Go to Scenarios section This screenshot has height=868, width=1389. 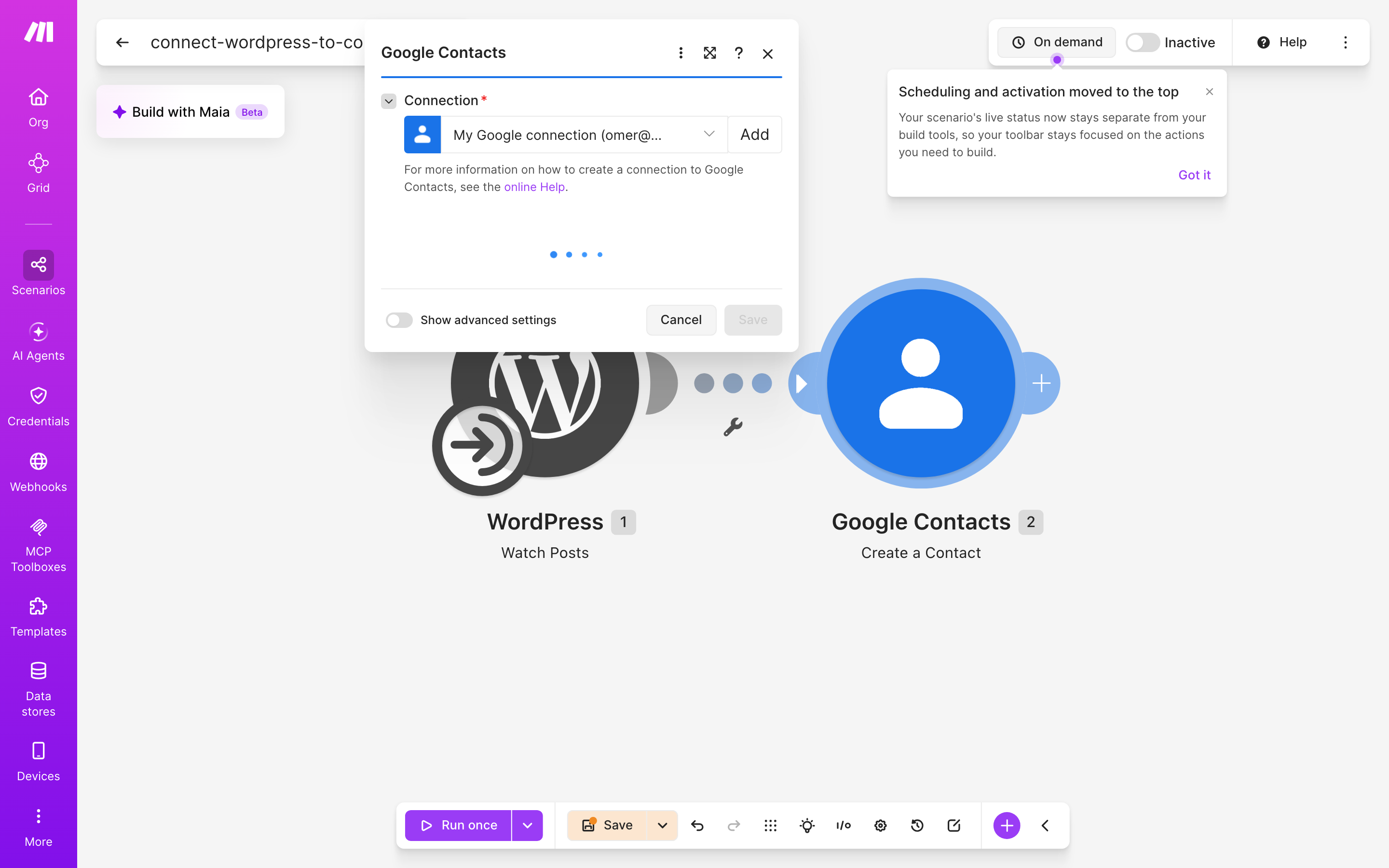point(39,273)
